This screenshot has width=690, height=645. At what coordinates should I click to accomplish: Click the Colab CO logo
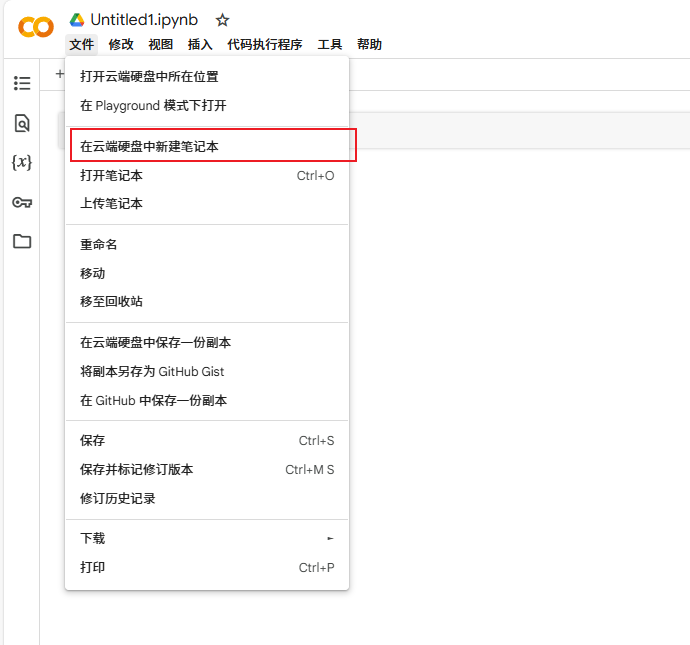click(x=36, y=27)
